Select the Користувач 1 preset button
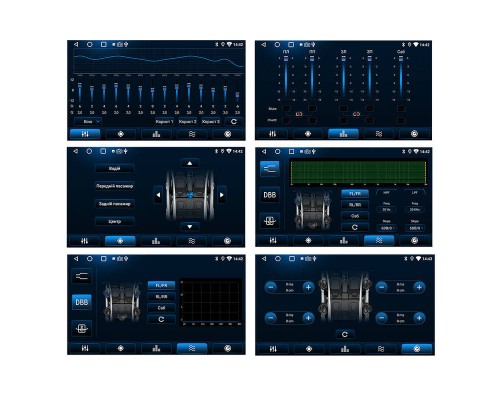The height and width of the screenshot is (400, 500). [x=164, y=122]
